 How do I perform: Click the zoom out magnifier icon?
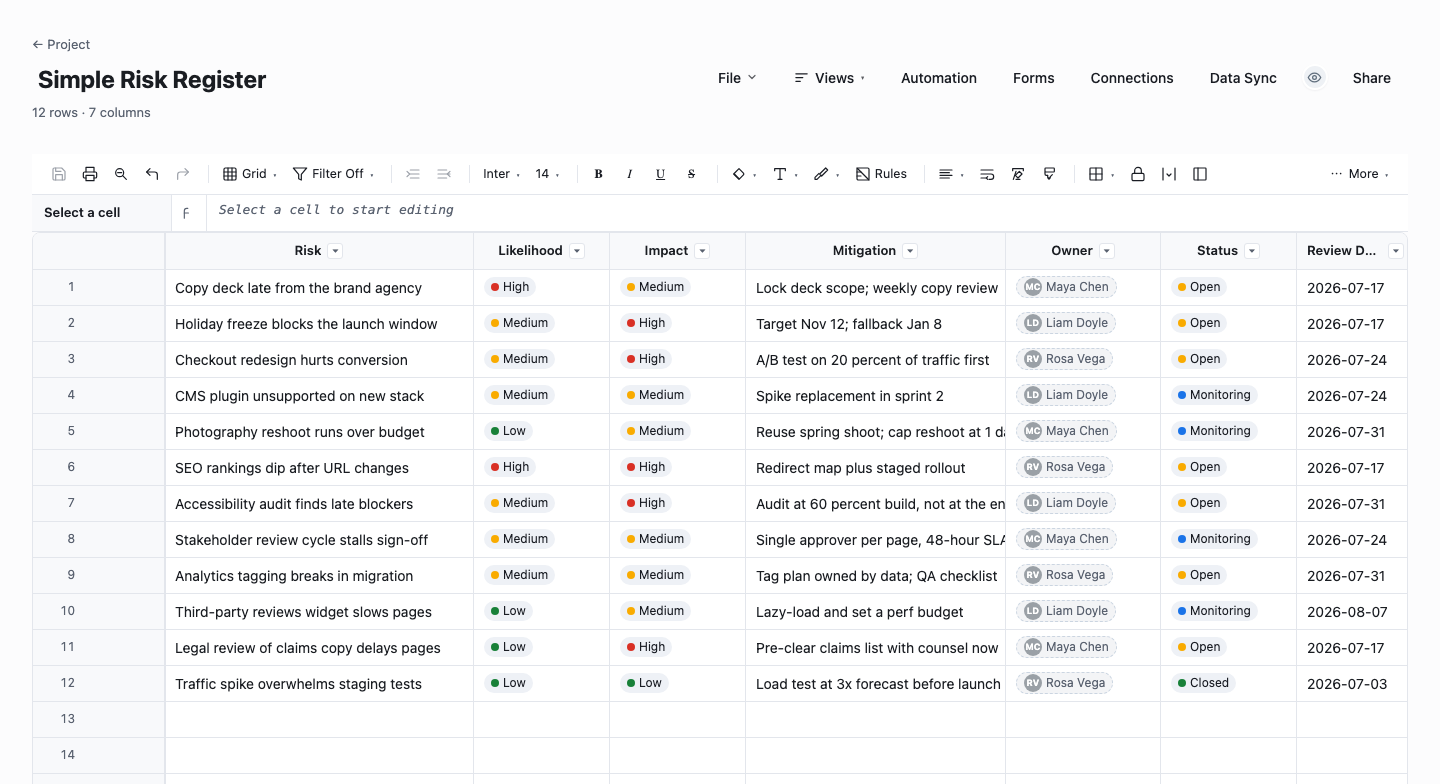coord(121,174)
